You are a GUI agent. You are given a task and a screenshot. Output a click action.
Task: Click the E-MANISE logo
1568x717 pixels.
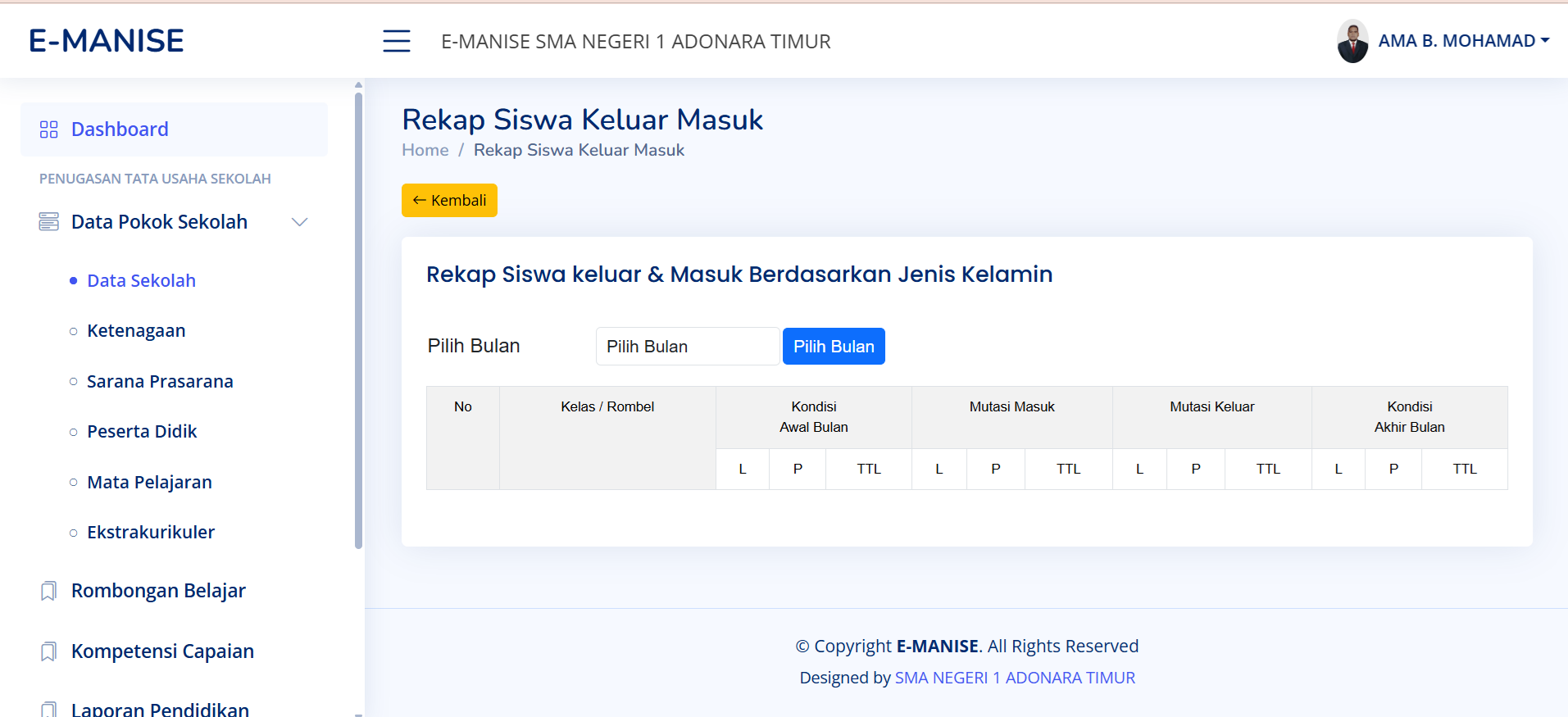[x=107, y=41]
